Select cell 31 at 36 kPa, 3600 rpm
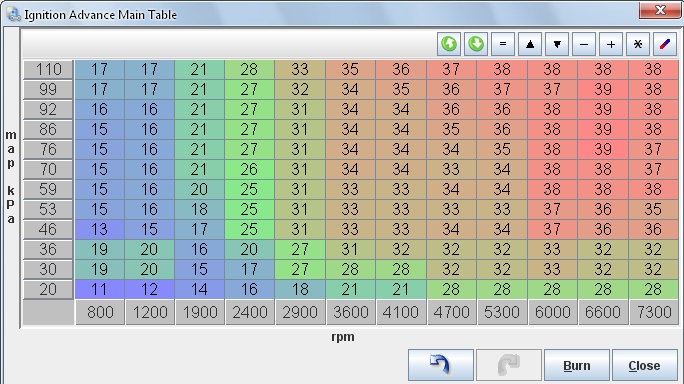Viewport: 684px width, 384px height. [x=350, y=250]
